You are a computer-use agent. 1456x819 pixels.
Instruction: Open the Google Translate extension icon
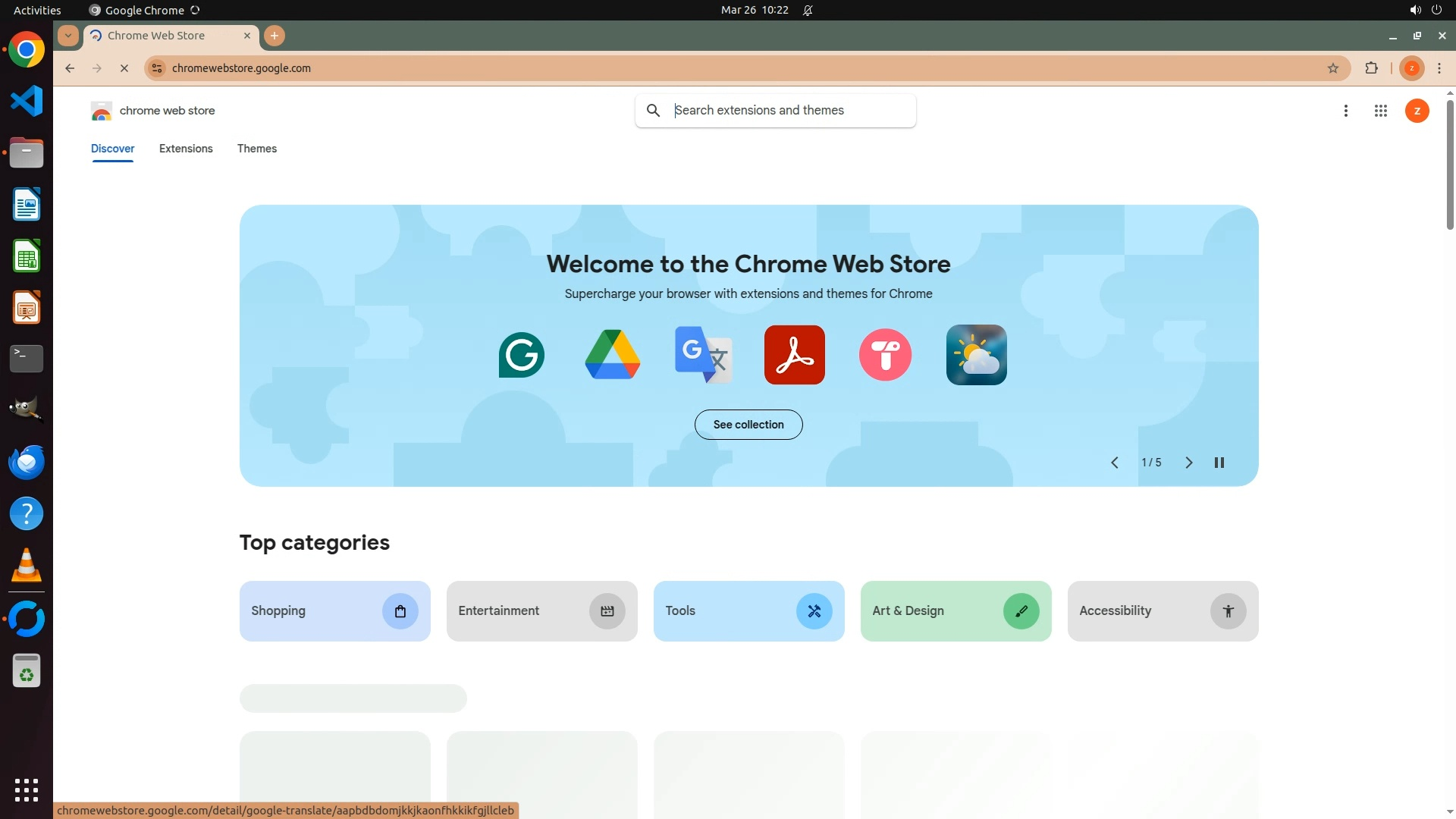pos(704,355)
